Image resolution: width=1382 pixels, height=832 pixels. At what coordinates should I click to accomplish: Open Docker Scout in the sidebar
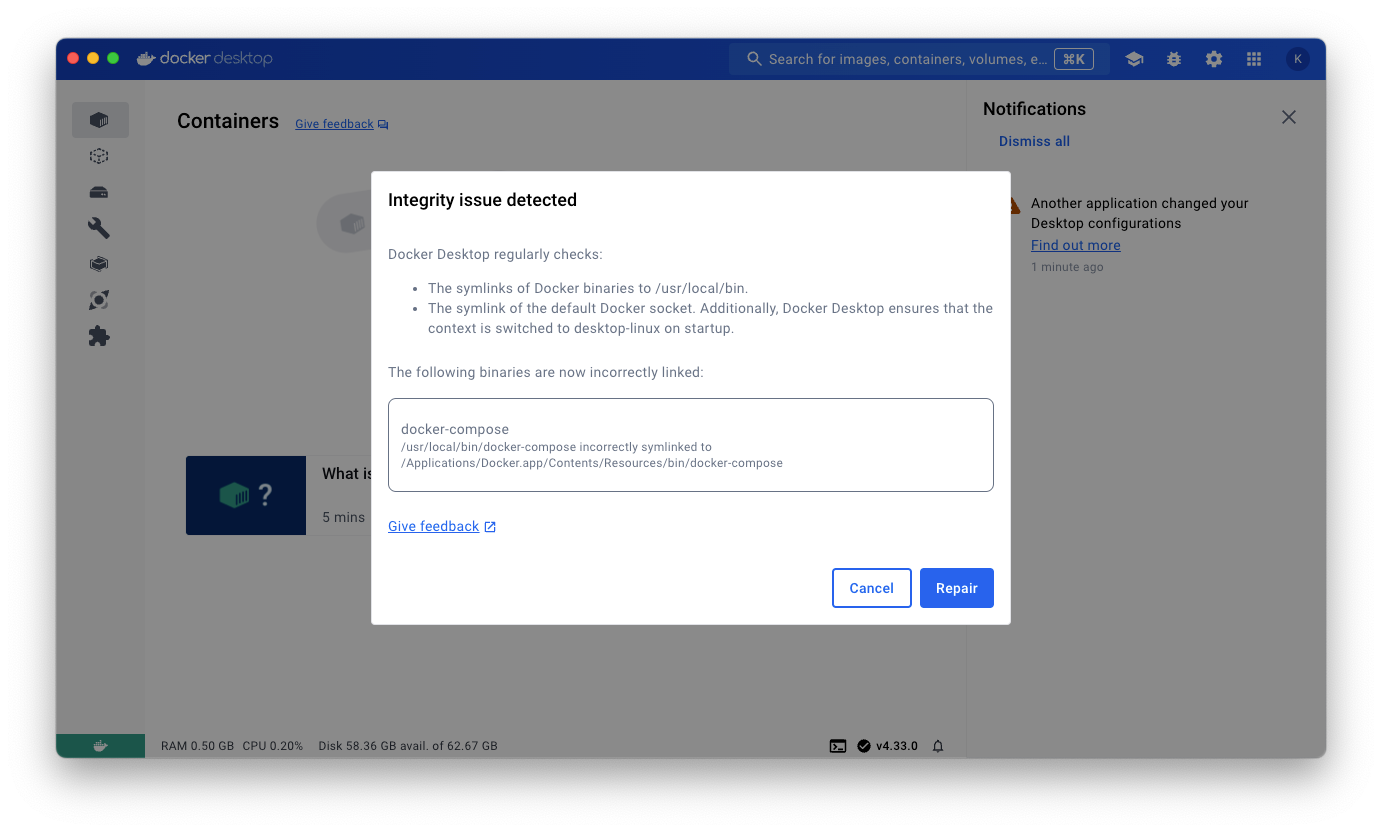click(x=99, y=299)
